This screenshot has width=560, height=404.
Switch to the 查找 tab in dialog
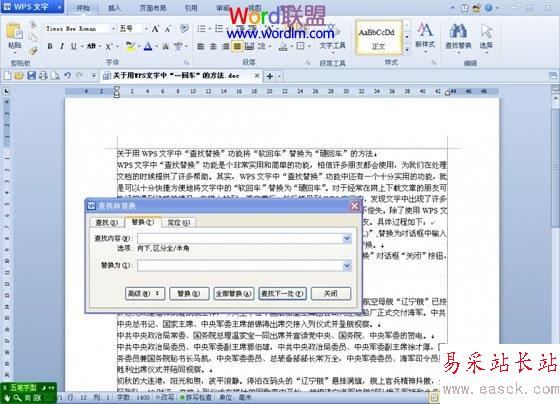[x=106, y=222]
